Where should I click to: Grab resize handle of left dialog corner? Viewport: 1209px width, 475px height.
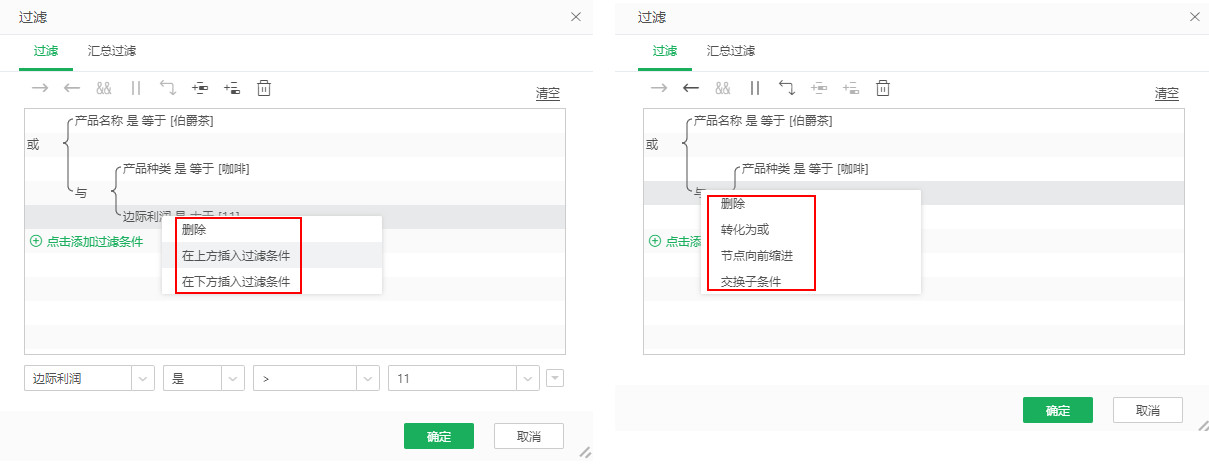point(585,451)
